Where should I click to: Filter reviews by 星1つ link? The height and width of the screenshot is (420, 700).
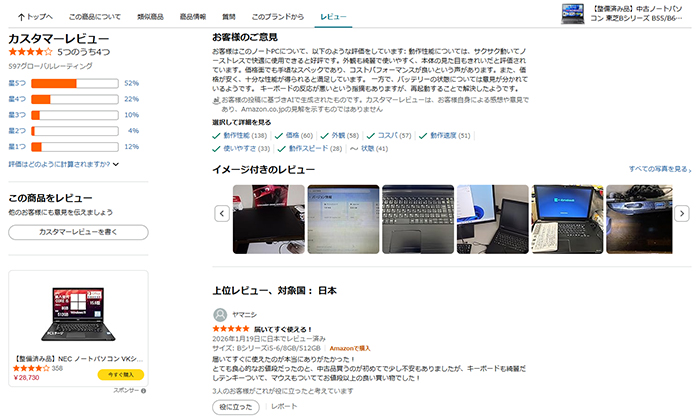[17, 146]
